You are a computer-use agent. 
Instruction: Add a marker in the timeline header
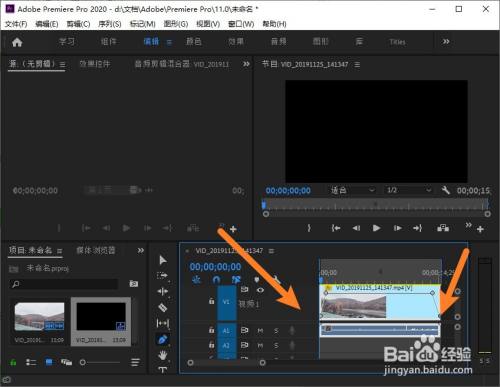(x=257, y=279)
